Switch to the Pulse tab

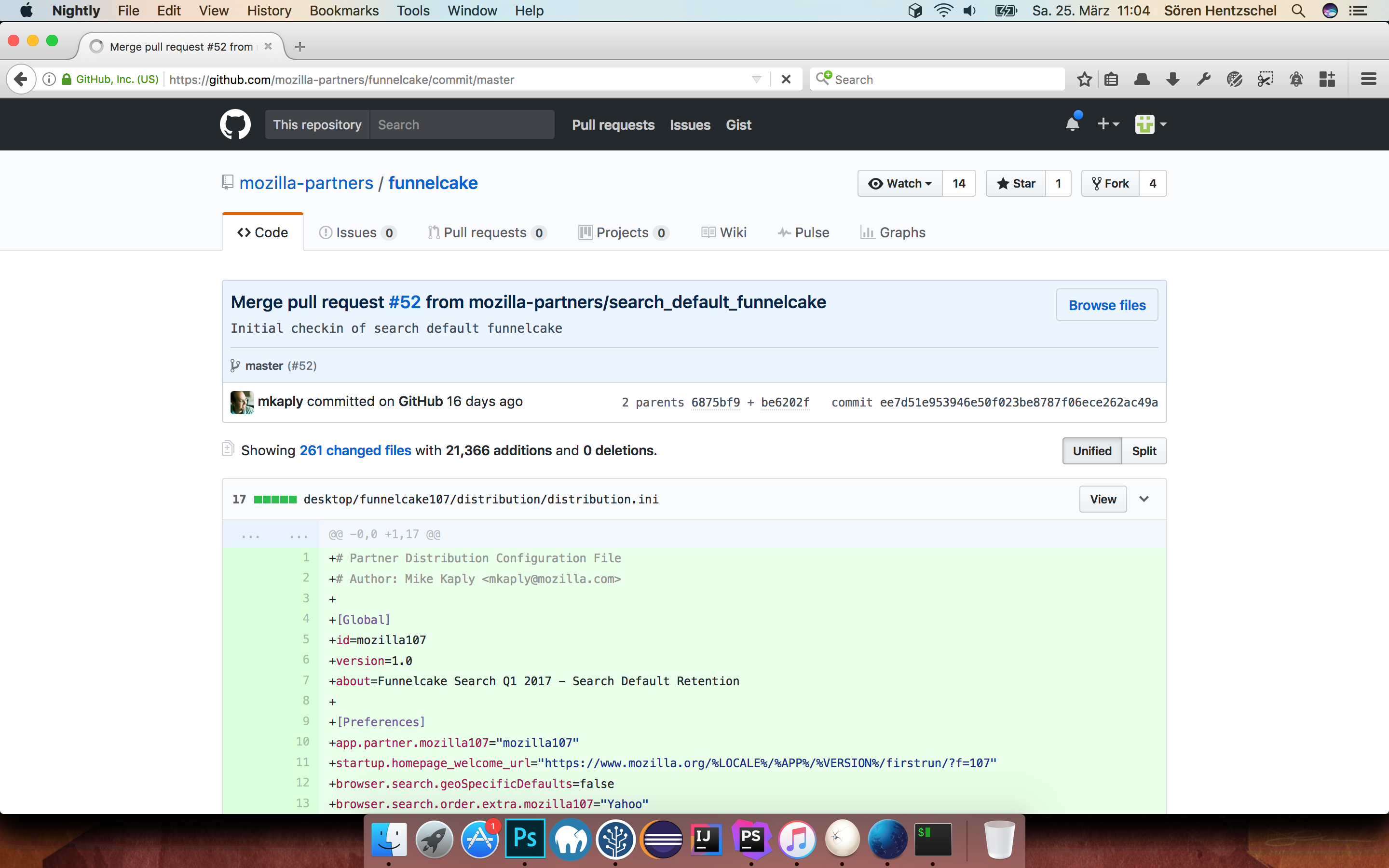click(803, 232)
